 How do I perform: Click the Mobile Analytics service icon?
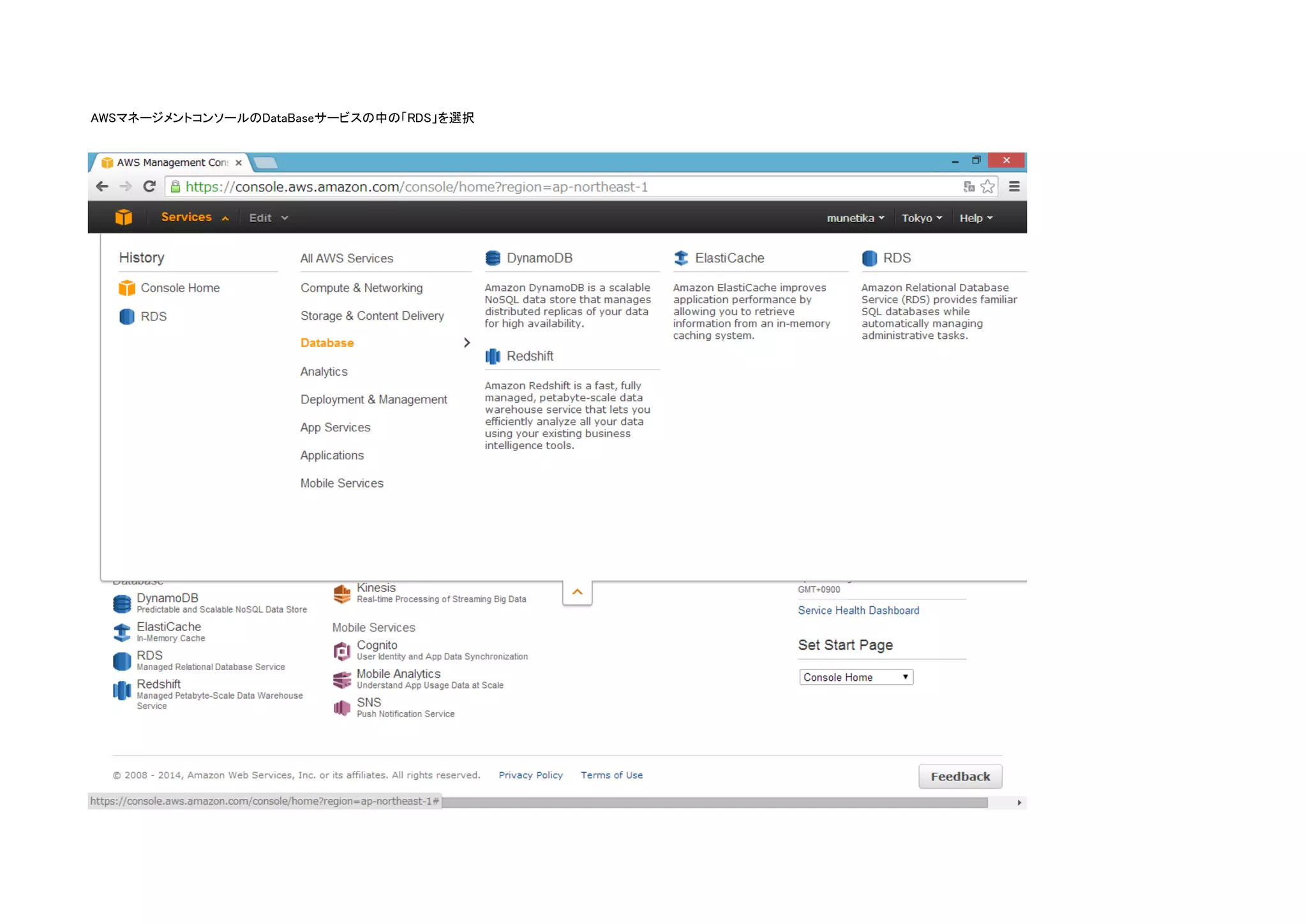click(x=342, y=680)
